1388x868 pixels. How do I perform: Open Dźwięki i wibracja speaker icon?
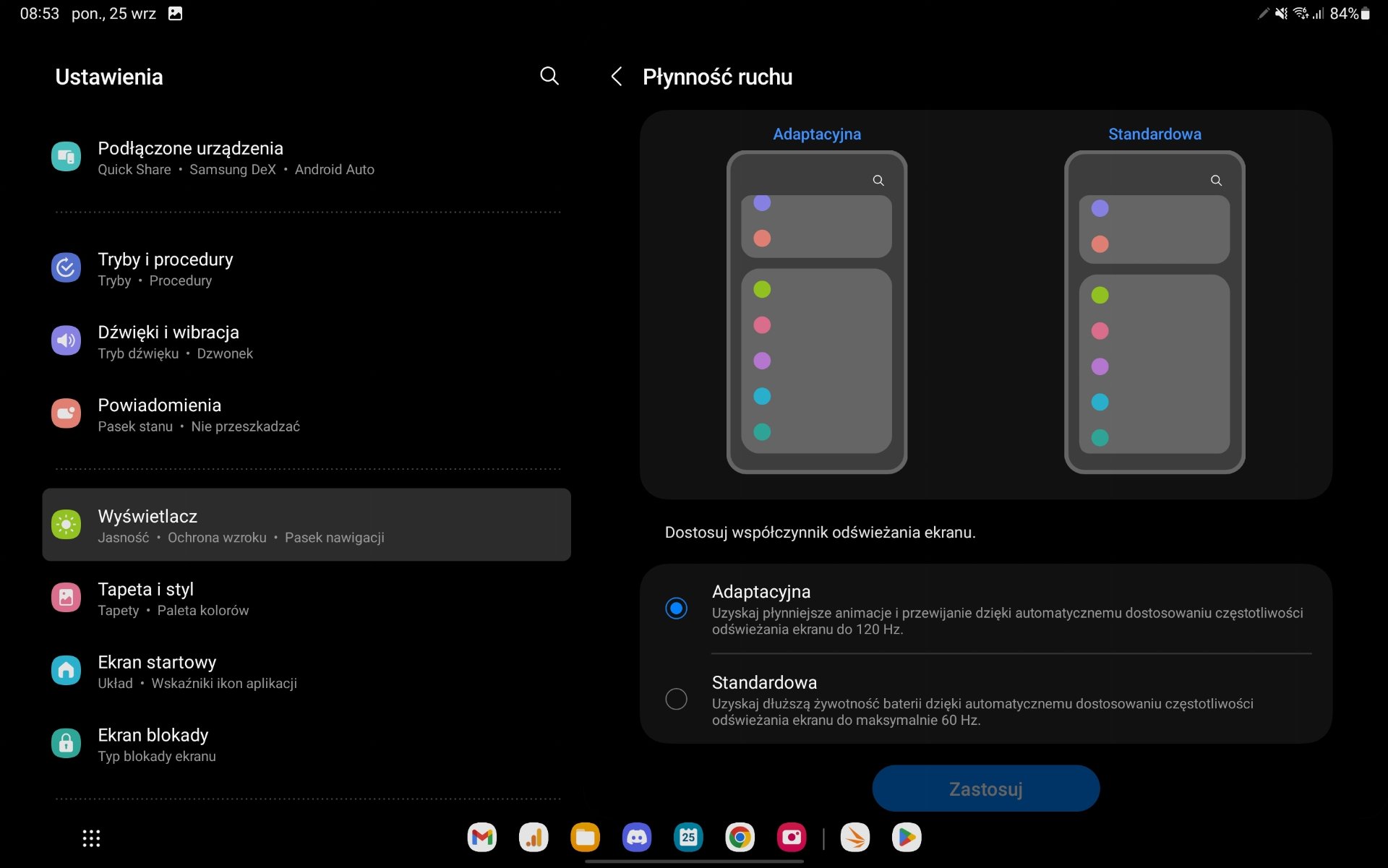tap(66, 340)
